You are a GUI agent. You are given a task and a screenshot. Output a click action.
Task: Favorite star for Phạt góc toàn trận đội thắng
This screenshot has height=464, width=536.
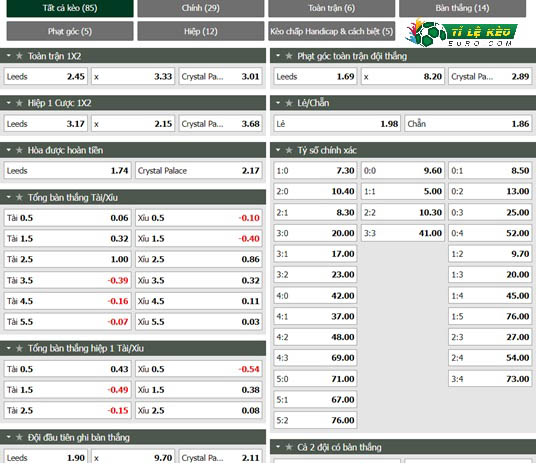(289, 56)
